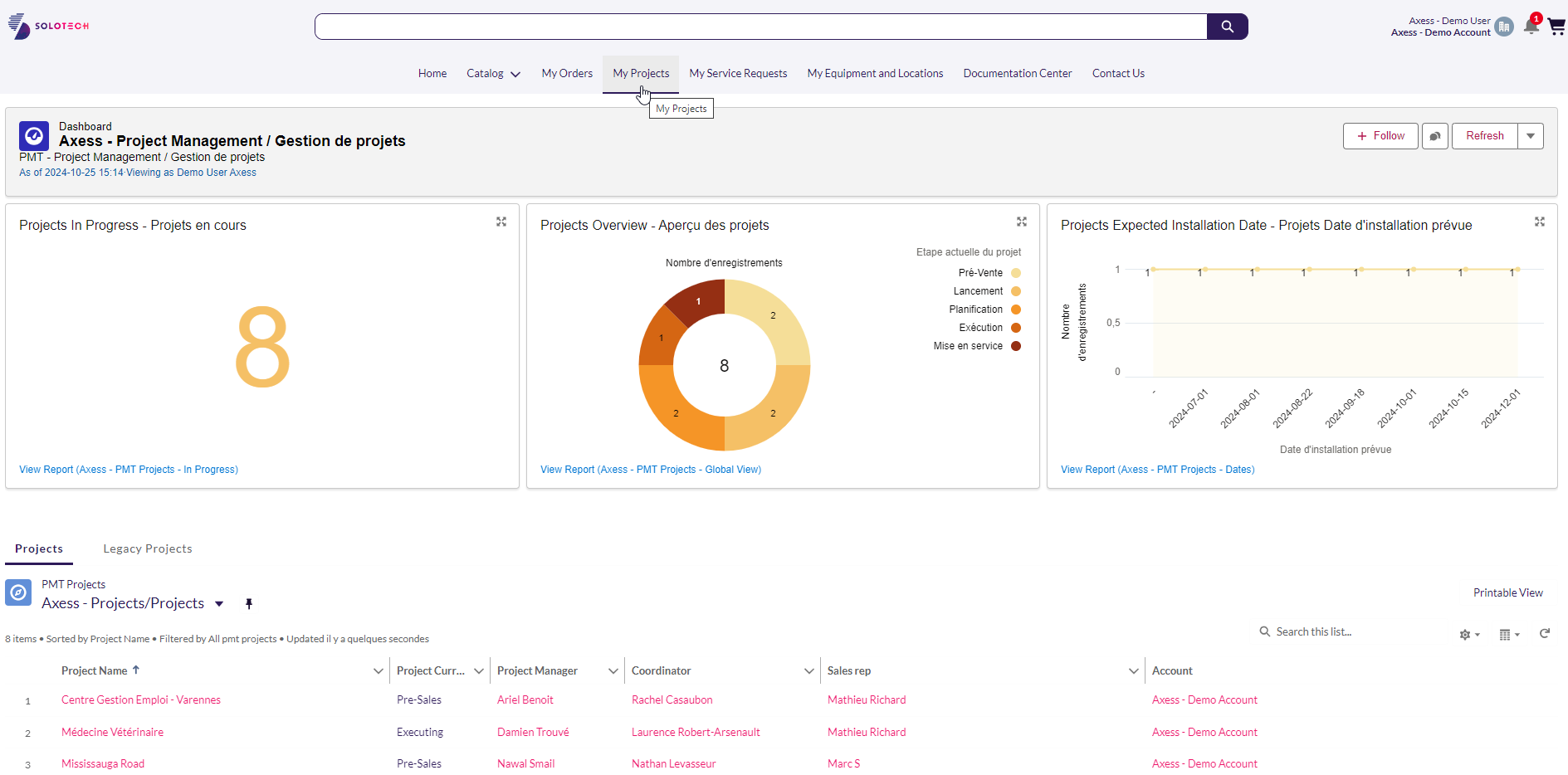Viewport: 1568px width, 775px height.
Task: Follow this dashboard
Action: [x=1380, y=136]
